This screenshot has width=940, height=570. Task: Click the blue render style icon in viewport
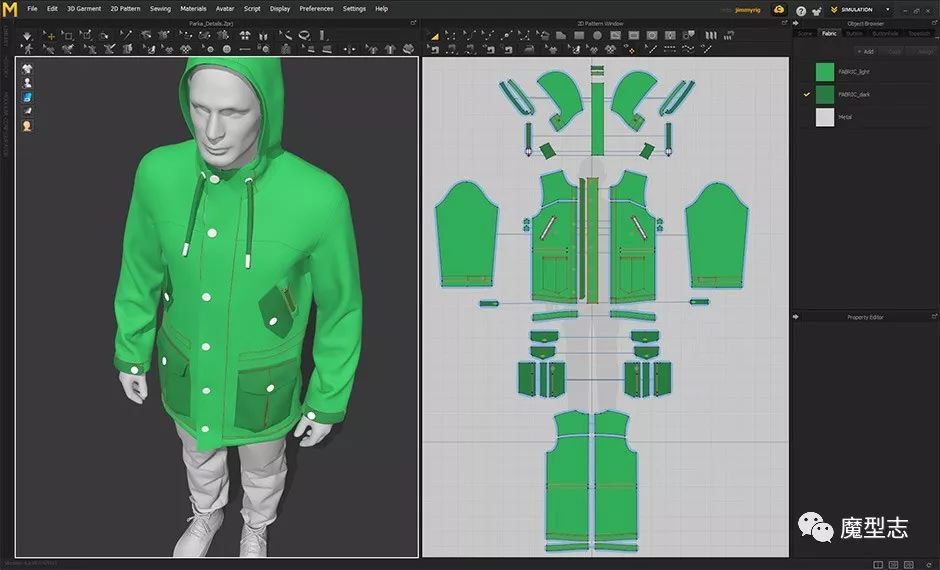tap(27, 97)
